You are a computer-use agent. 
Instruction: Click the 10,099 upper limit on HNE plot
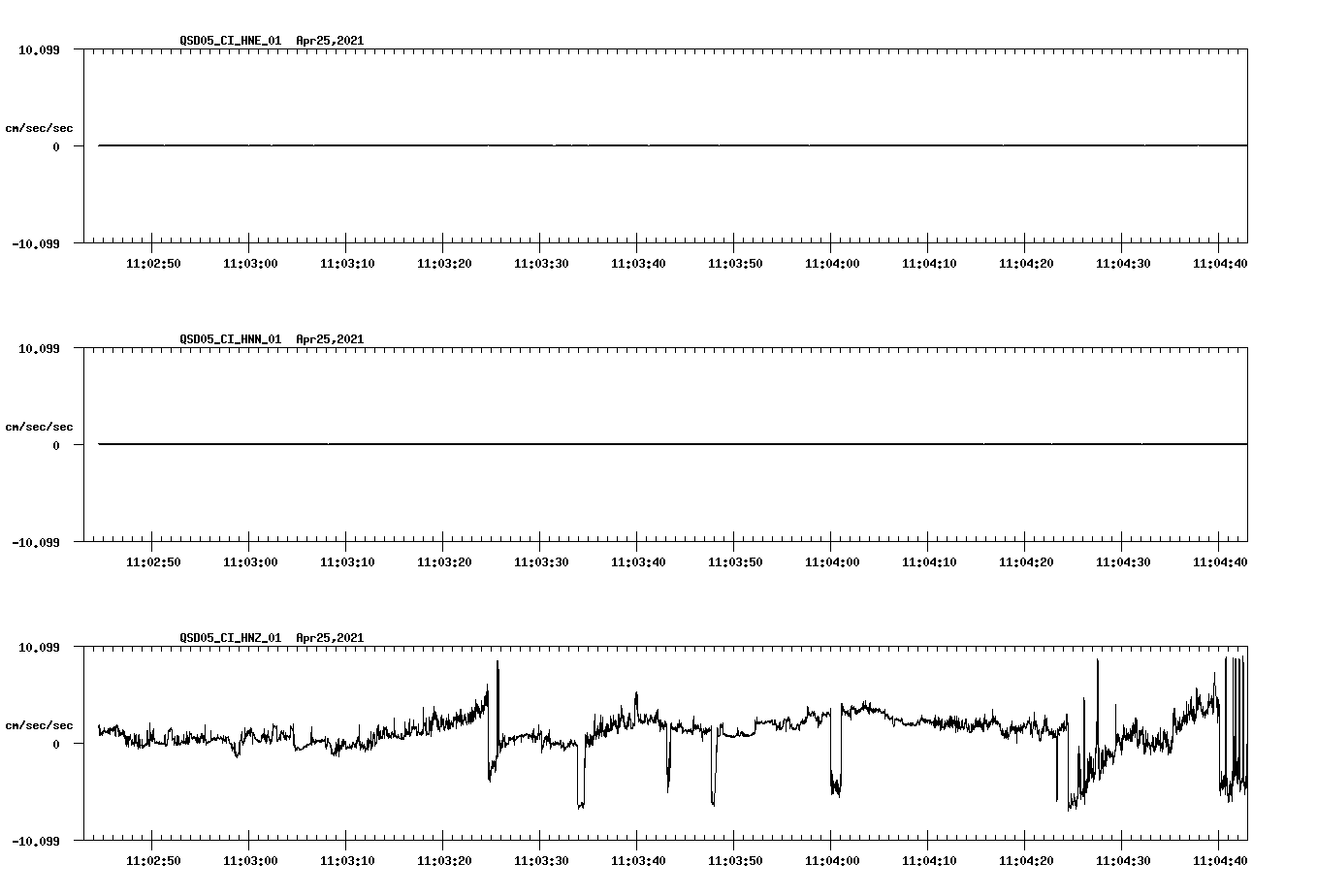pyautogui.click(x=39, y=49)
